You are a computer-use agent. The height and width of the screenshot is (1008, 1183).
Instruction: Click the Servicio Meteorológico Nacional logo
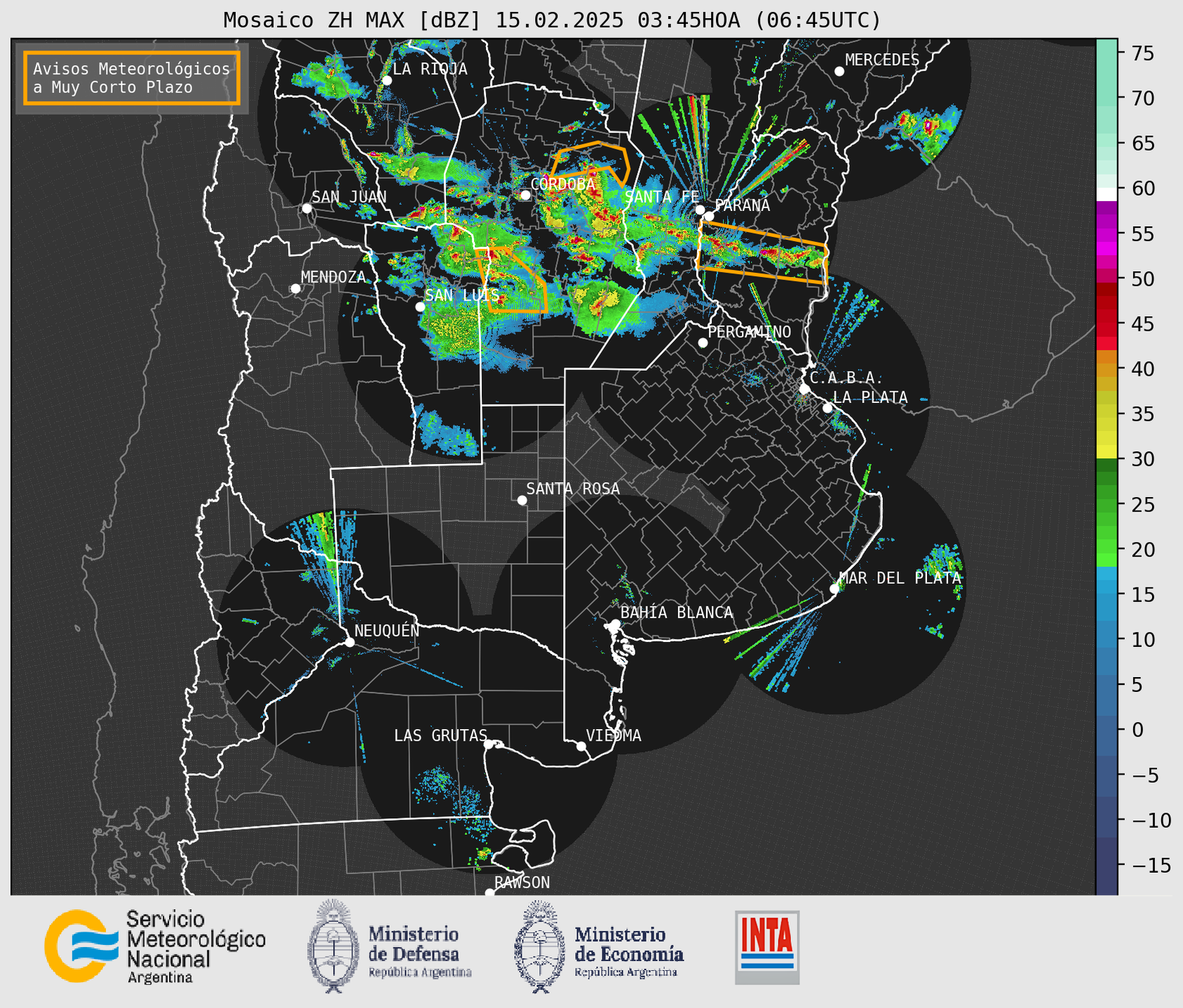(155, 946)
